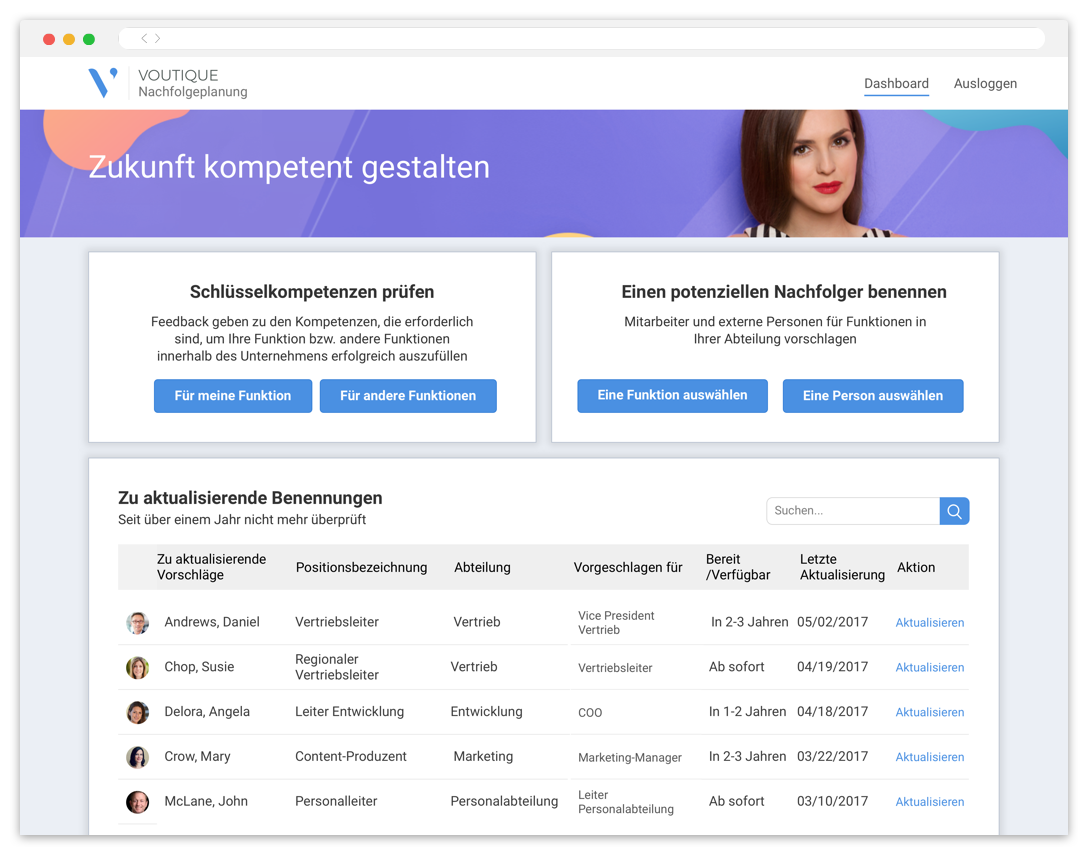Image resolution: width=1088 pixels, height=855 pixels.
Task: Click the date 05/02/2017
Action: point(832,623)
